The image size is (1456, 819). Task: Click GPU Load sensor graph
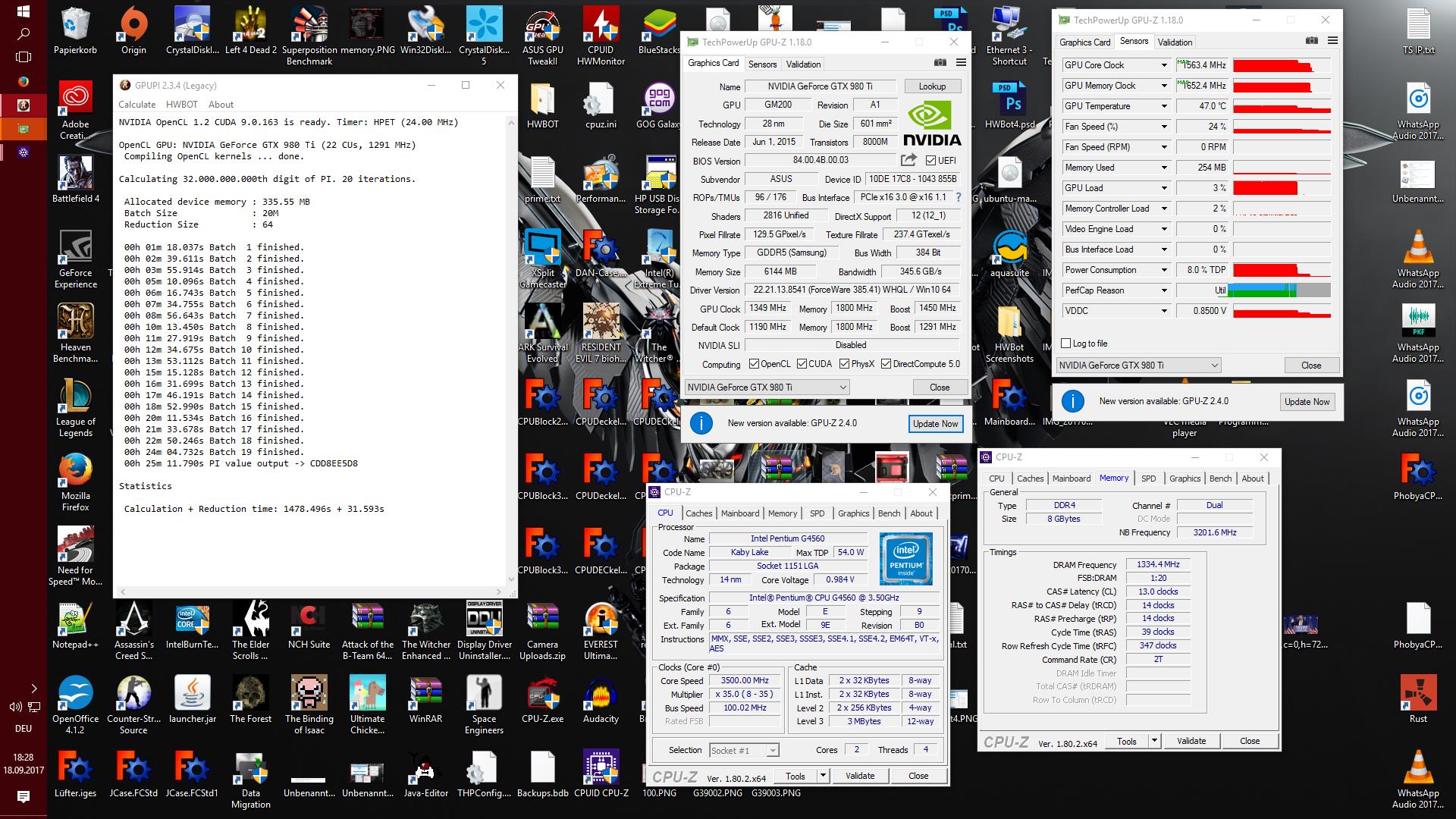click(1282, 188)
